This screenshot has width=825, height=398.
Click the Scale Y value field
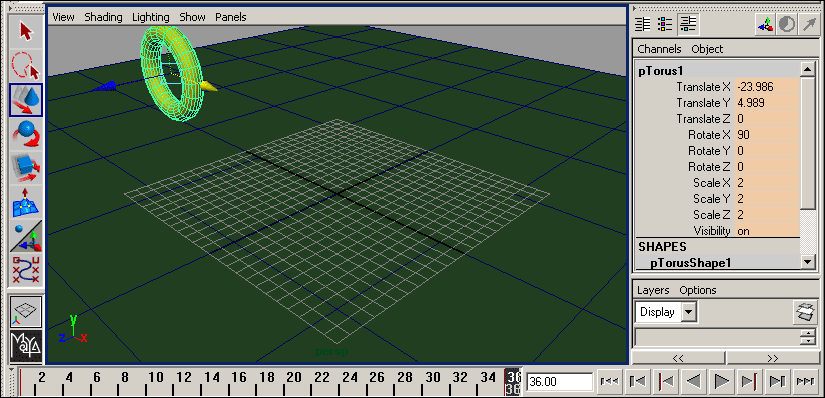tap(767, 199)
